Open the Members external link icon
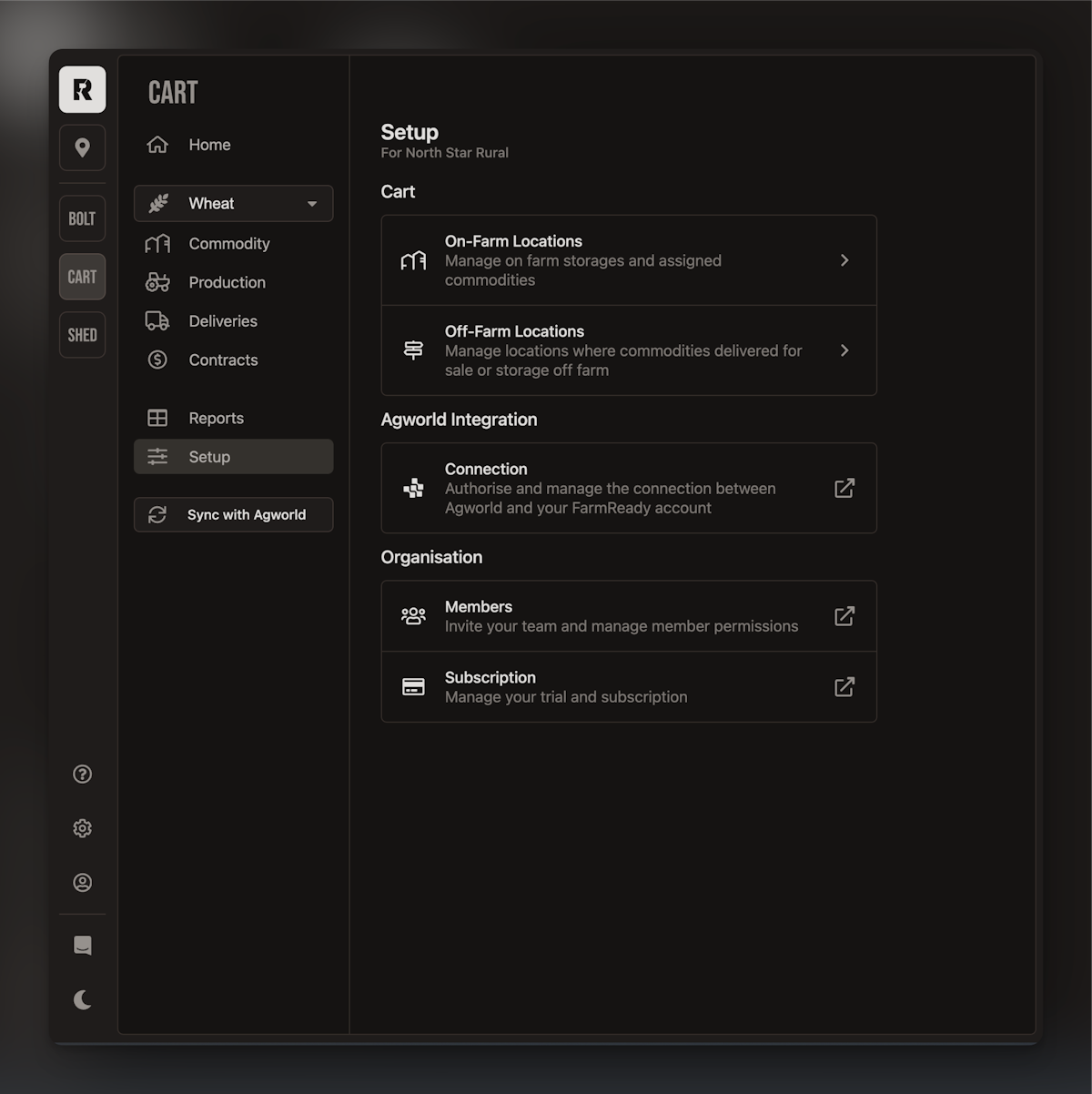1092x1094 pixels. pyautogui.click(x=844, y=616)
